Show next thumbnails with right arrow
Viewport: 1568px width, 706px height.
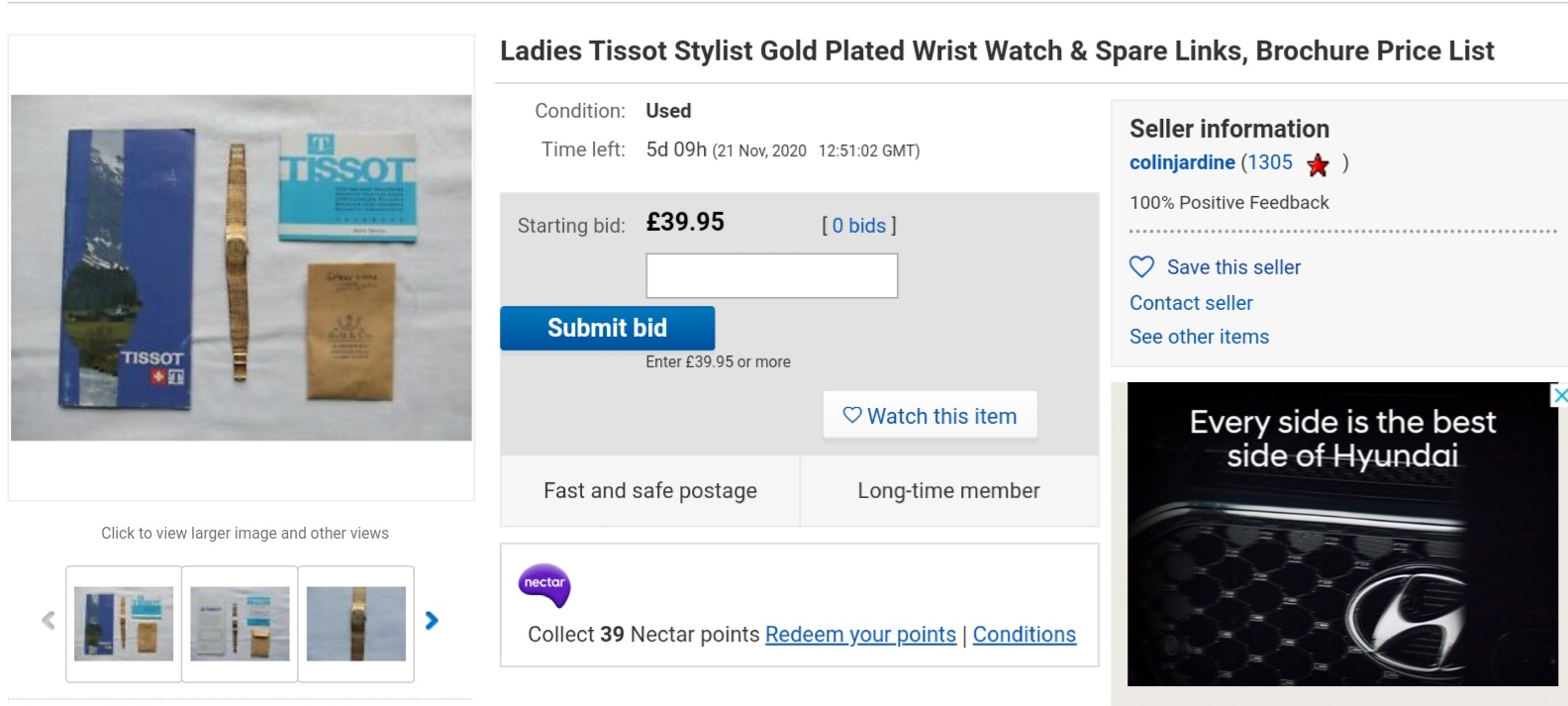point(432,621)
